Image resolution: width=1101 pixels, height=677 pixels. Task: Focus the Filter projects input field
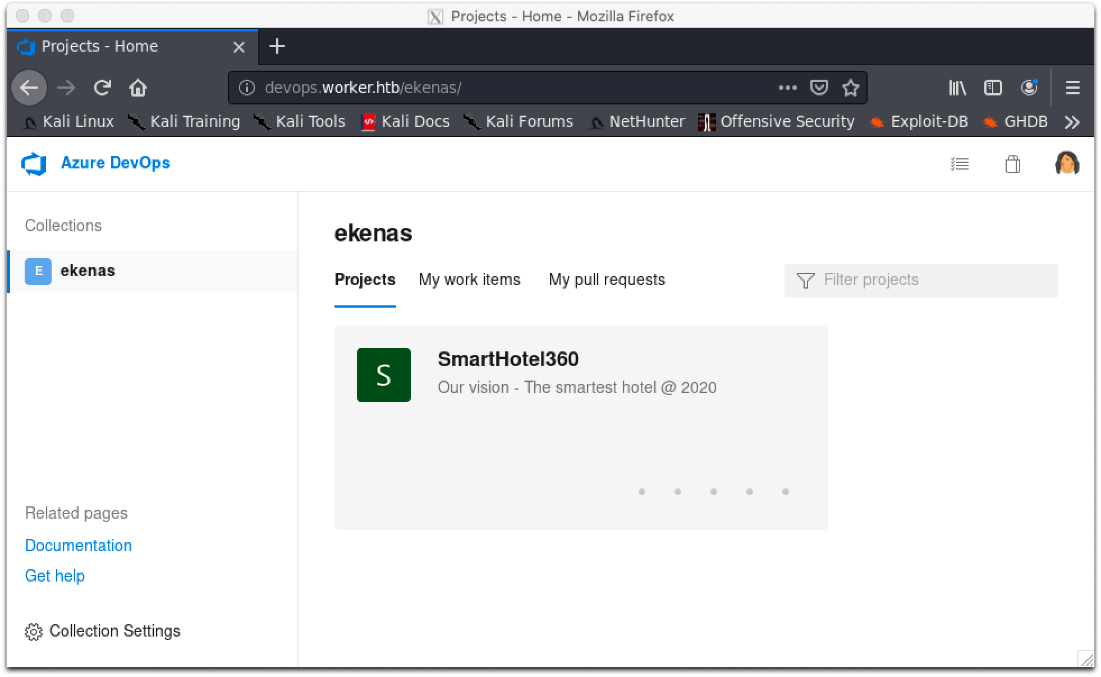[x=921, y=281]
